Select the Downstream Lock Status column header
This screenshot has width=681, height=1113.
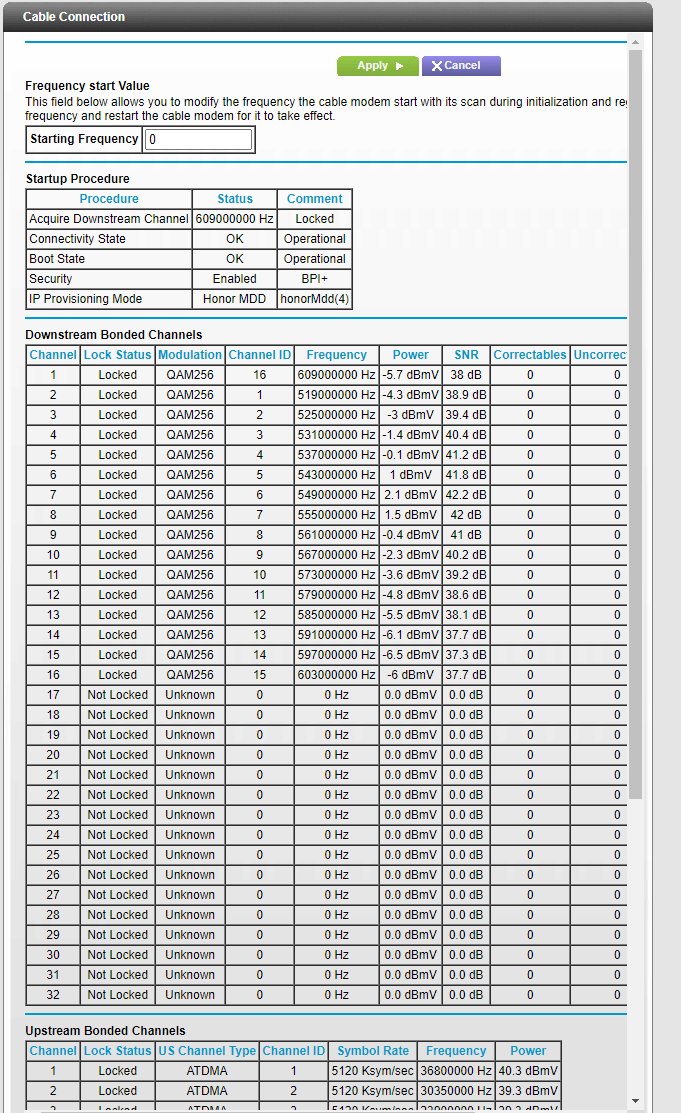117,355
